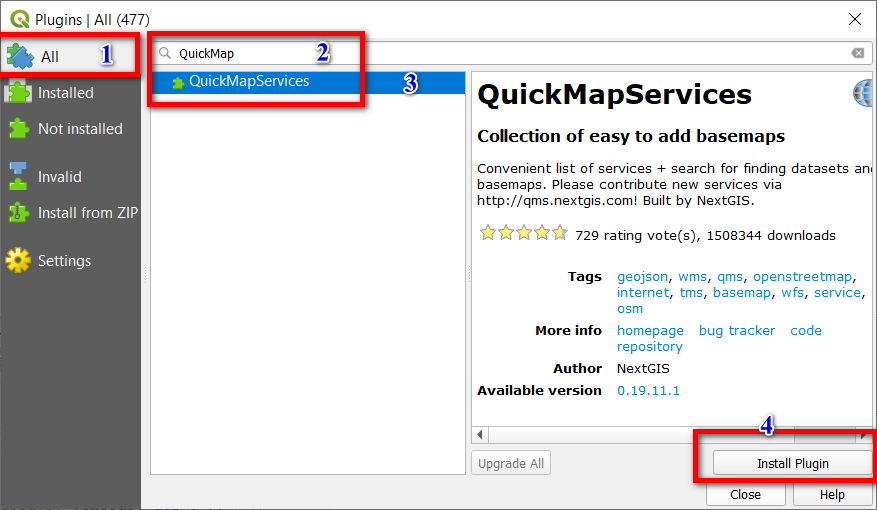Close the window with the X button

pos(855,19)
